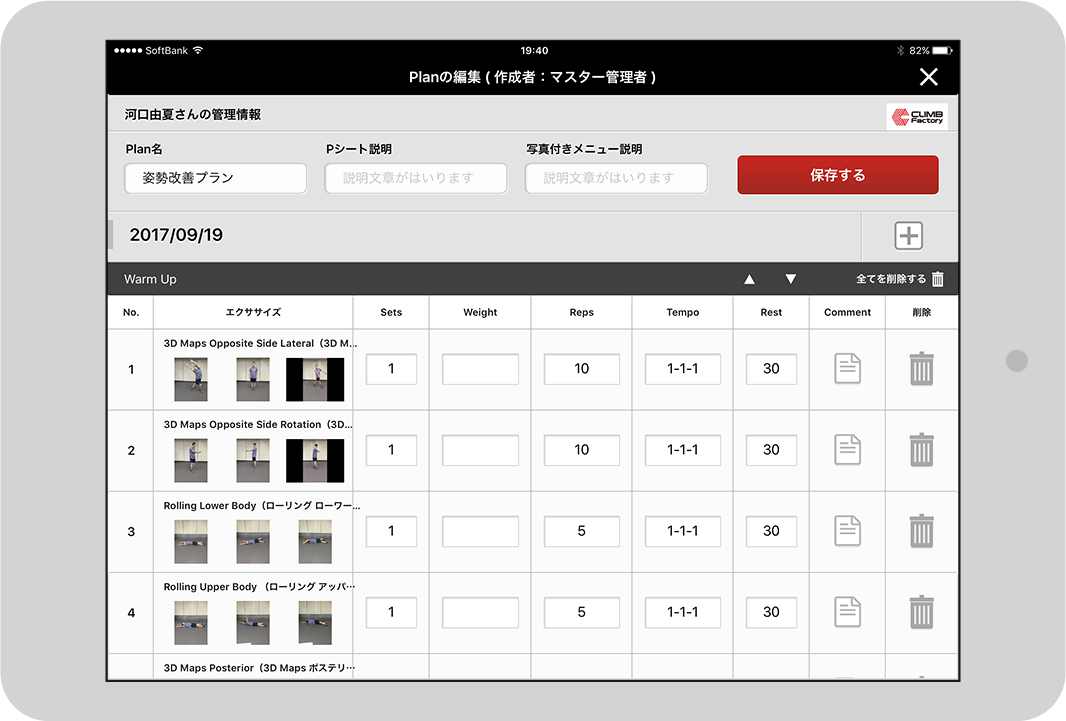Open comment for 3D Maps Opposite Side Rotation
Screen dimensions: 1066x721
[x=847, y=450]
